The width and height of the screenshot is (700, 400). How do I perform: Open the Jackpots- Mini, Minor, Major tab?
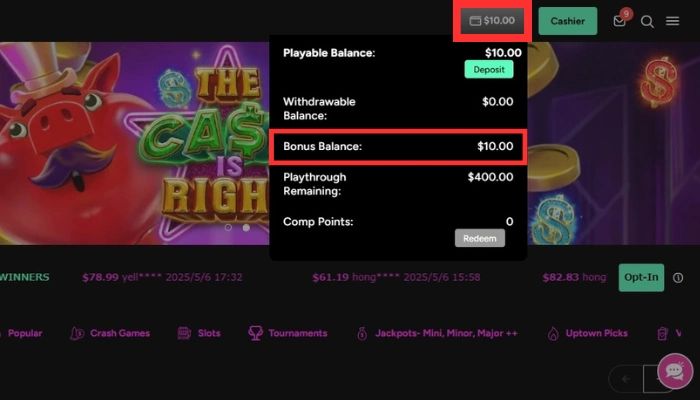point(446,333)
